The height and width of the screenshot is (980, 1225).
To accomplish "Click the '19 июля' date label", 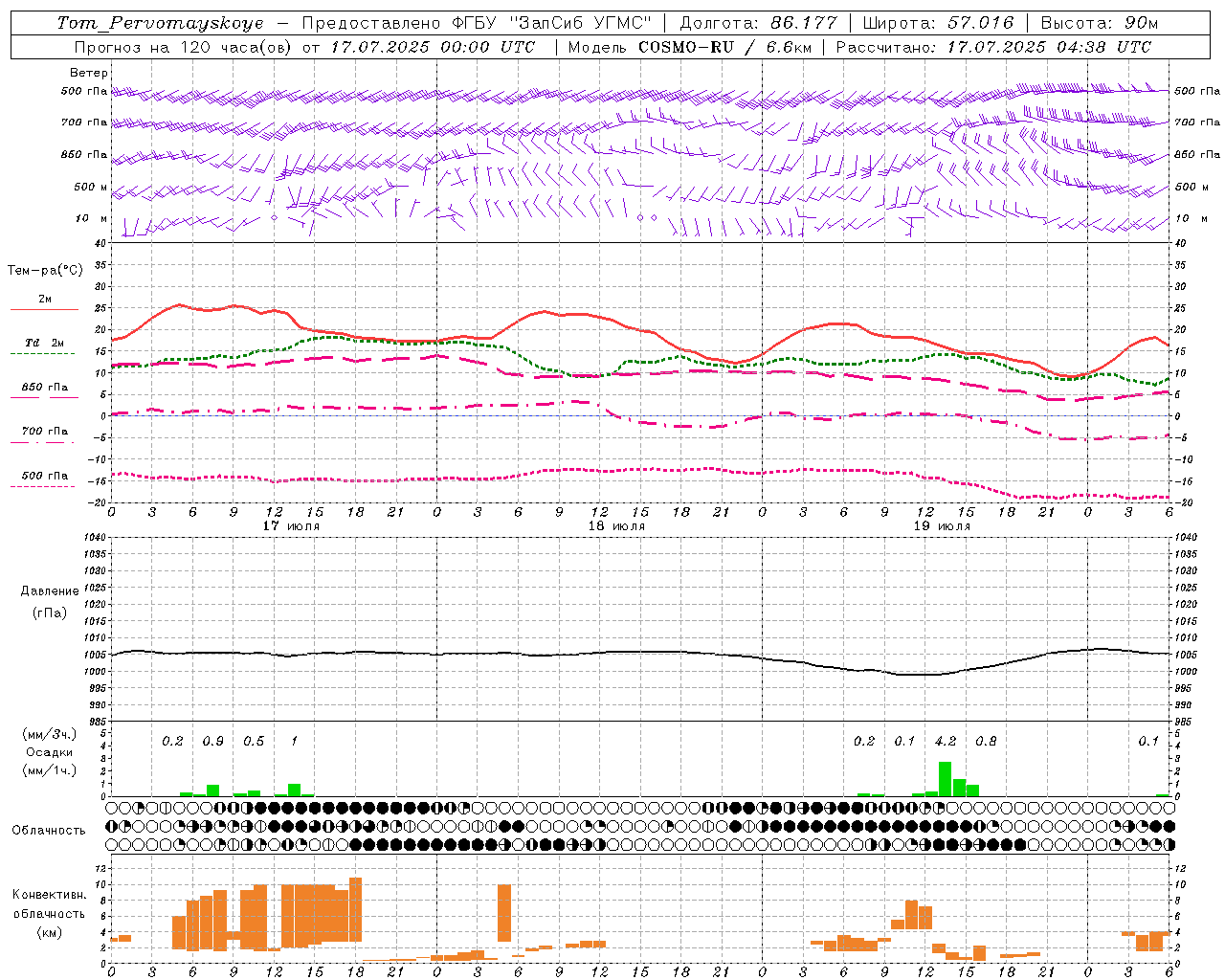I will pyautogui.click(x=942, y=526).
